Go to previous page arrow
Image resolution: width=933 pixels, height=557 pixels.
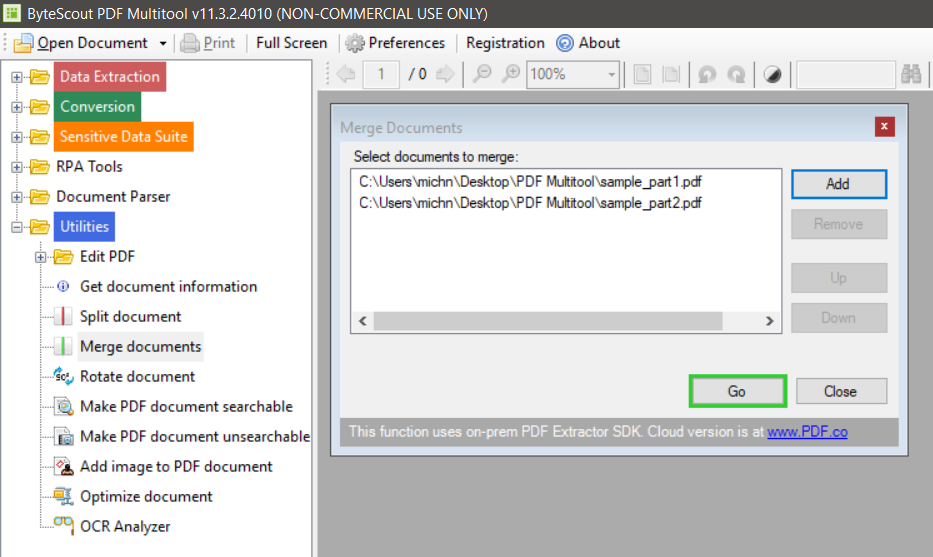(346, 74)
